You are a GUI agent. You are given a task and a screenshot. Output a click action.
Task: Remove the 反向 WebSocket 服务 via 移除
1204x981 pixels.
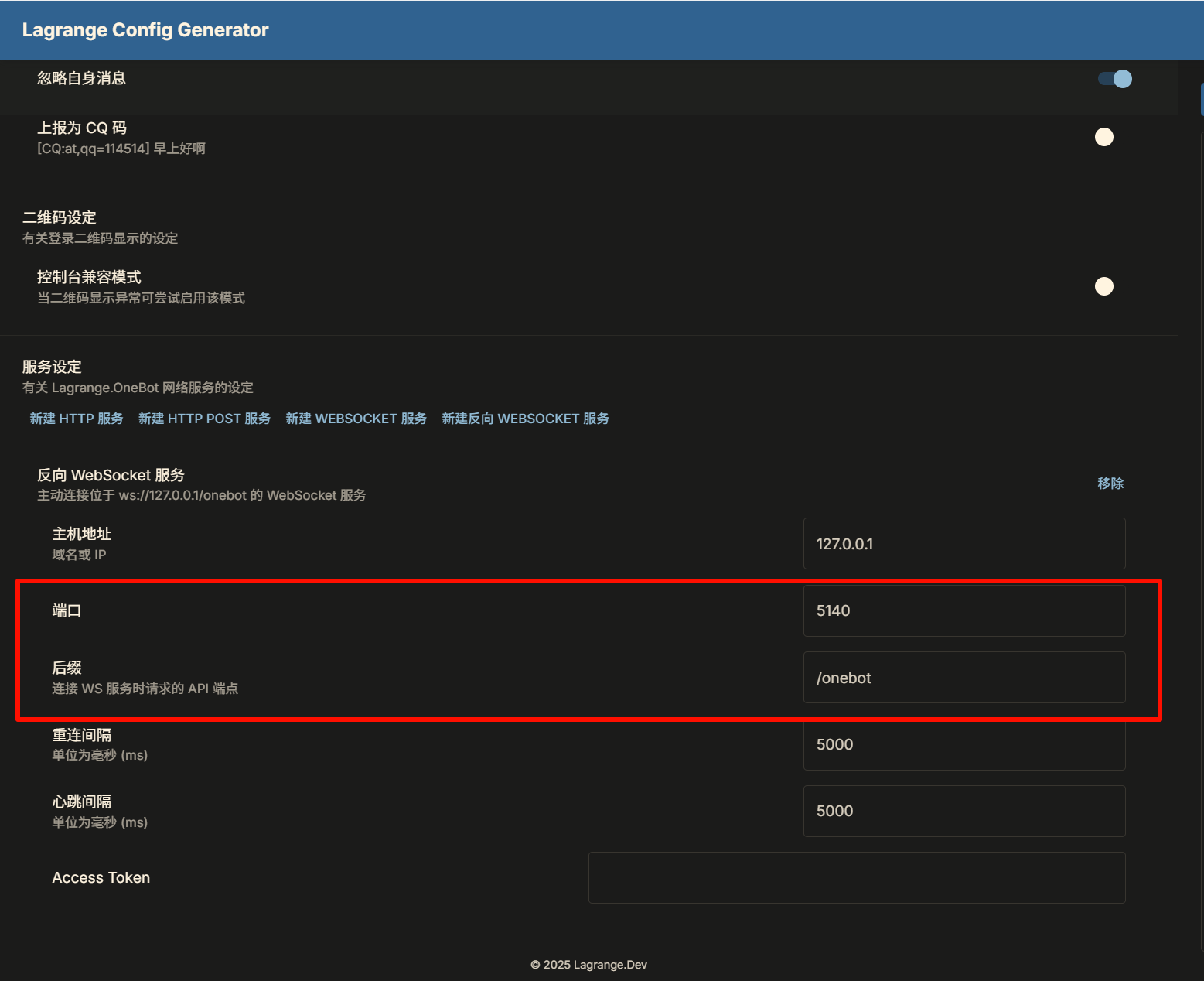click(x=1110, y=484)
